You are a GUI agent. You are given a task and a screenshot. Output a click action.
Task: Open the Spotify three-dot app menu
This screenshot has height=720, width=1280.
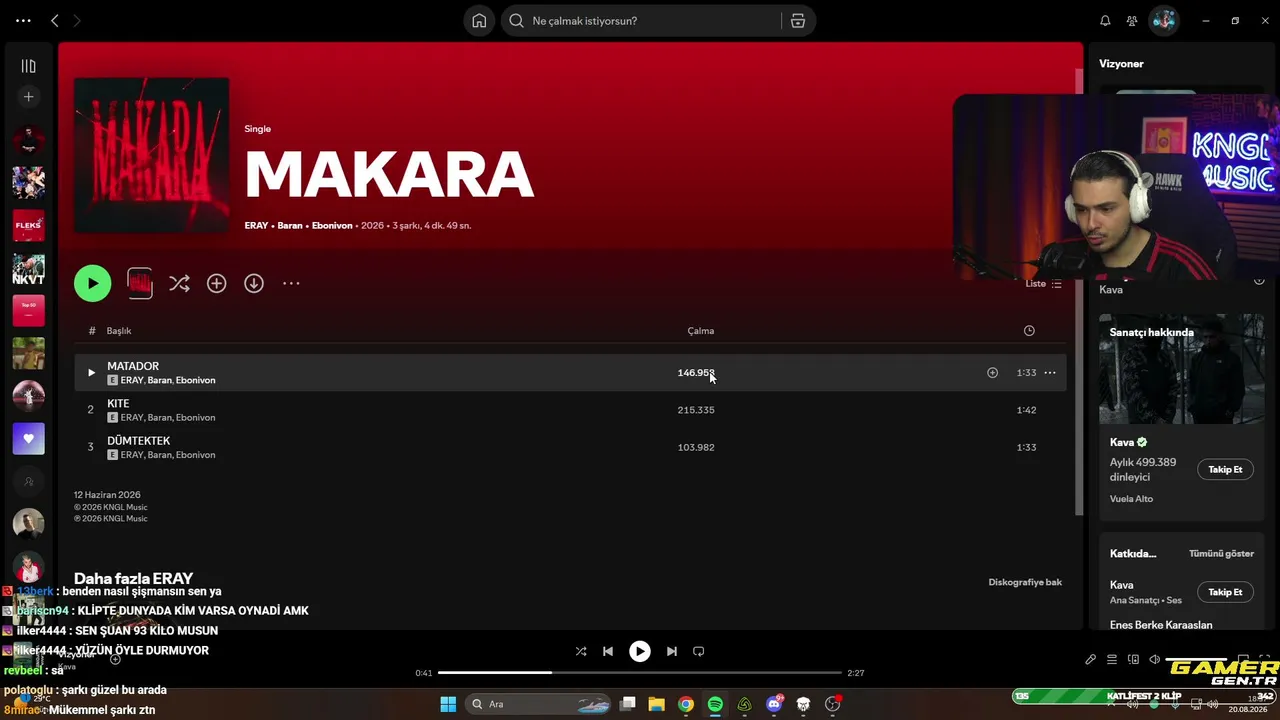coord(23,21)
